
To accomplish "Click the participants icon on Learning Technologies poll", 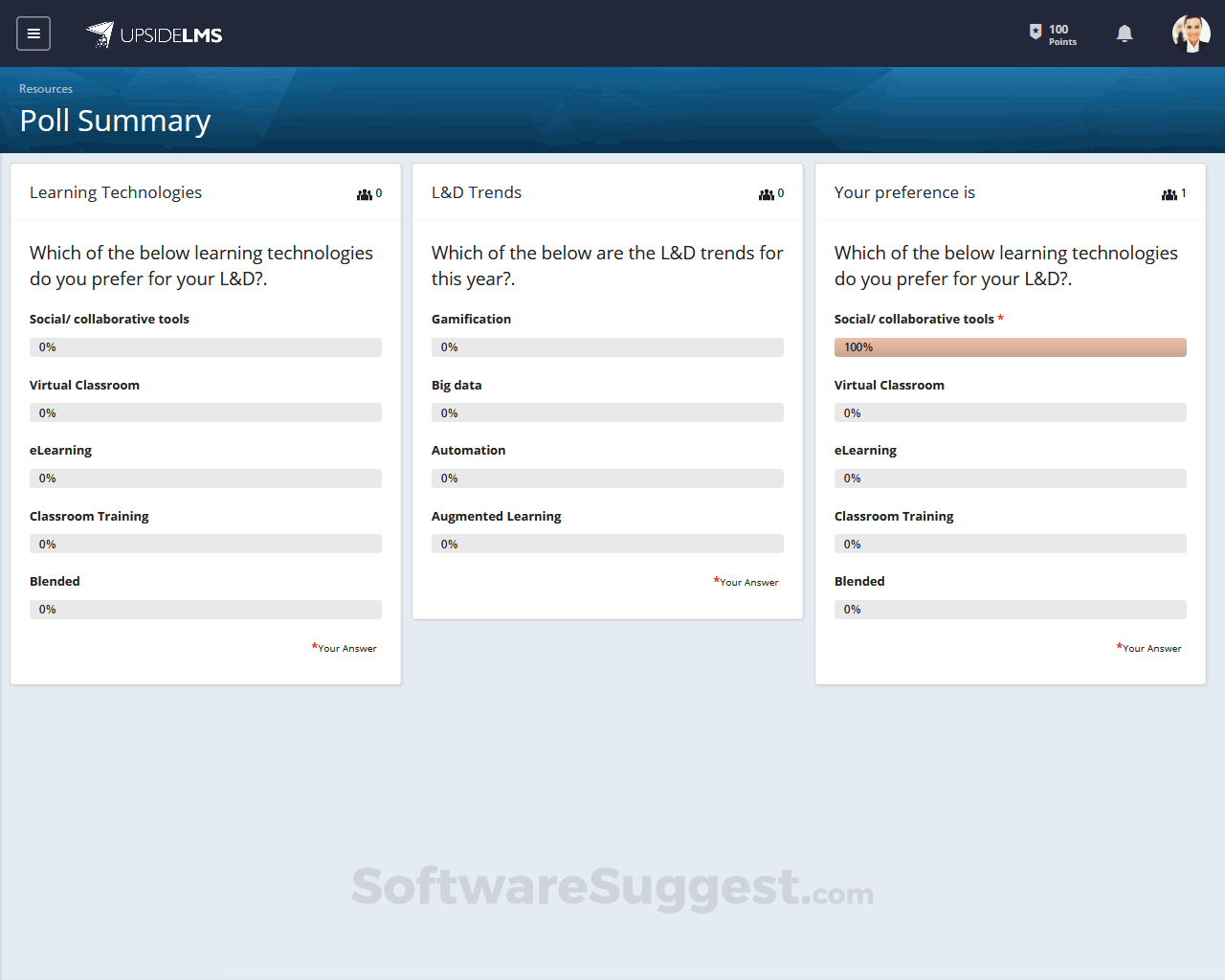I will tap(363, 193).
